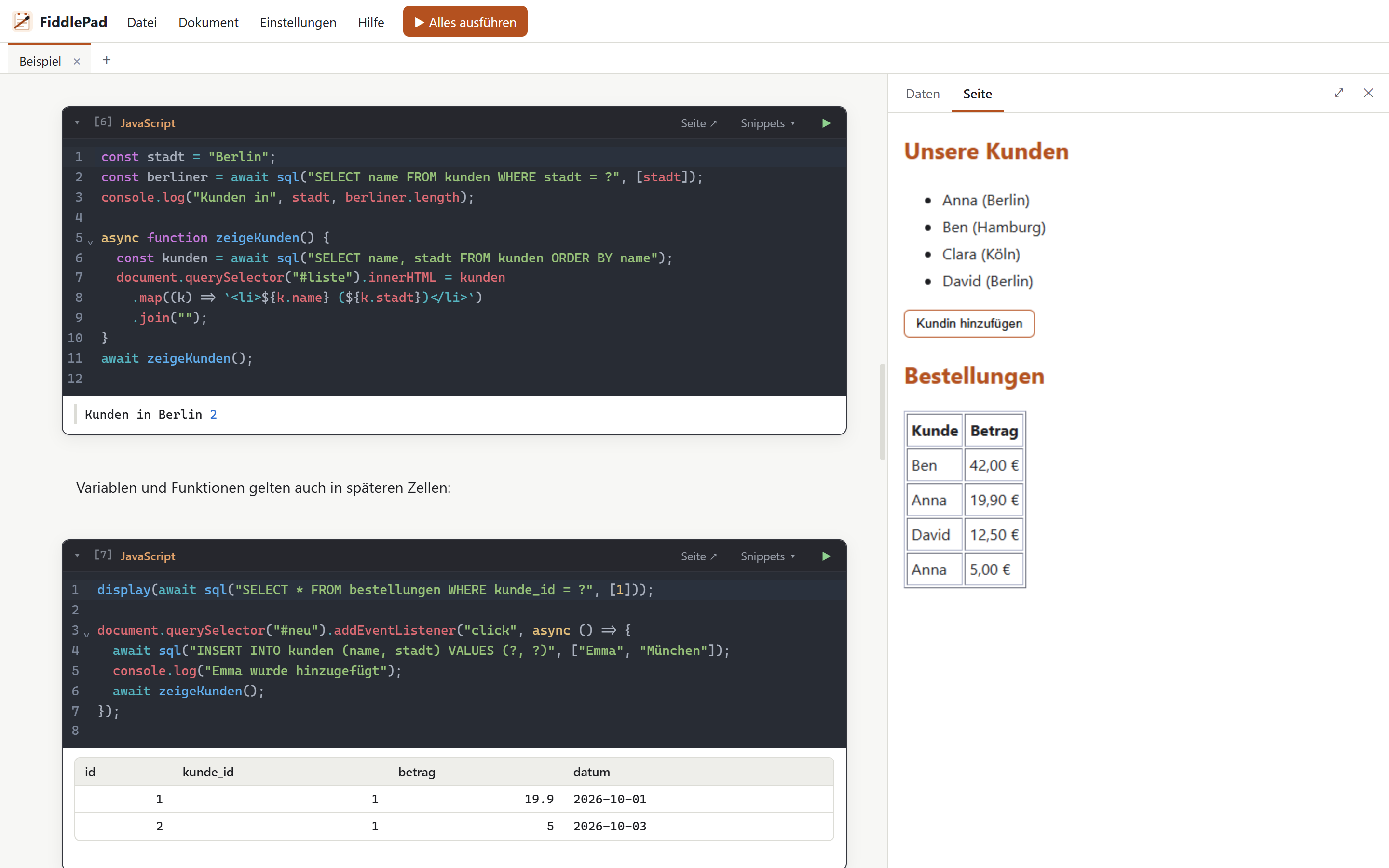Add a new document tab
1389x868 pixels.
106,60
